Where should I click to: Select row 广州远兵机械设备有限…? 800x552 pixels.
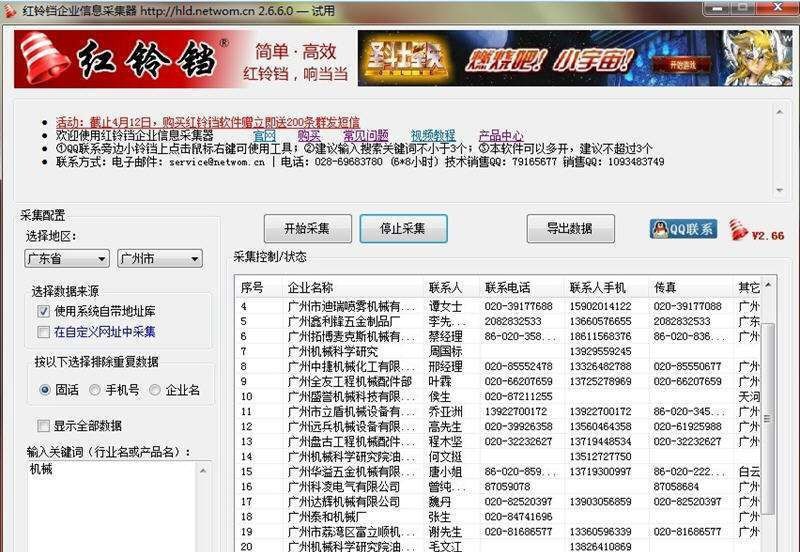[497, 426]
